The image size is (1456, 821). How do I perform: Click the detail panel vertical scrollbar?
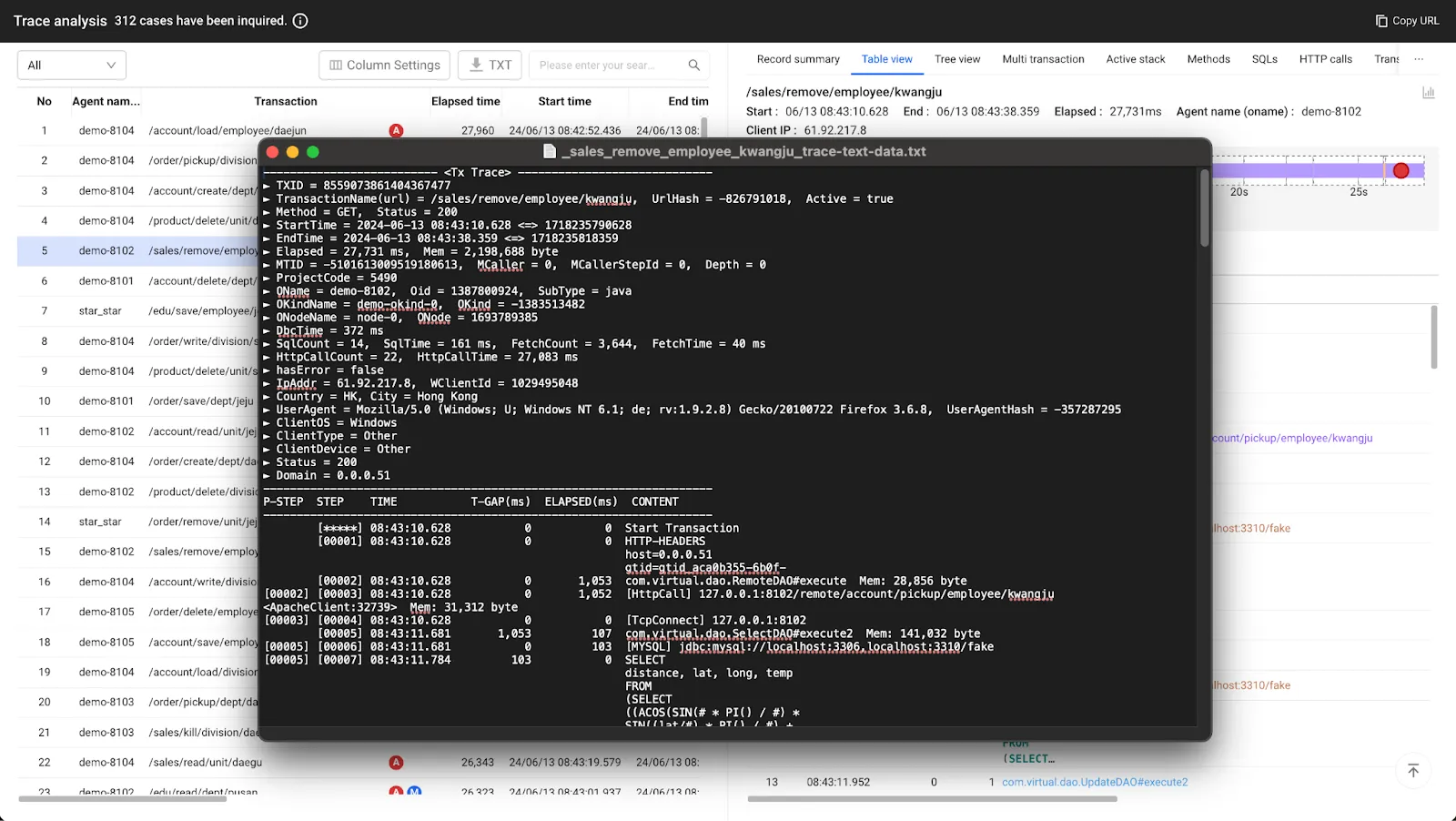[x=1434, y=337]
